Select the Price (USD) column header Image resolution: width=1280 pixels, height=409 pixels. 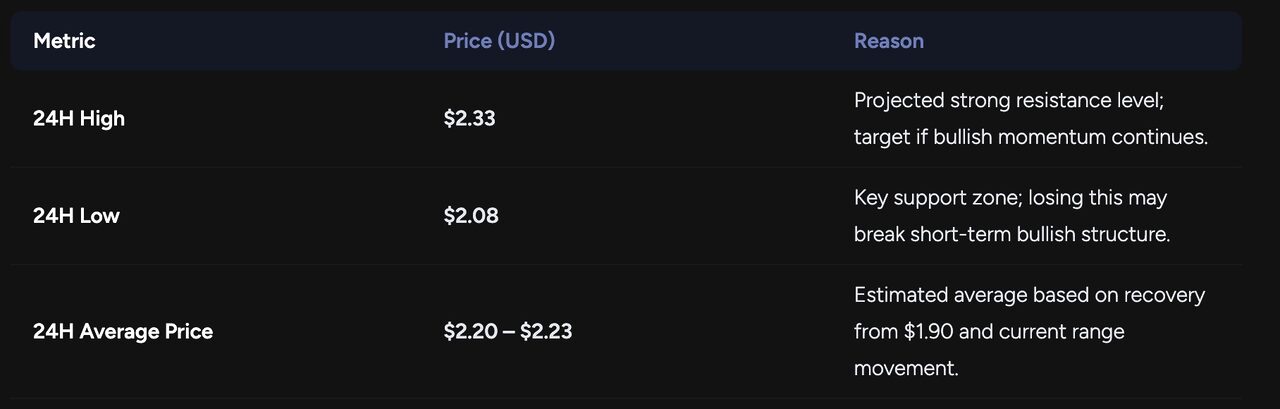coord(499,41)
